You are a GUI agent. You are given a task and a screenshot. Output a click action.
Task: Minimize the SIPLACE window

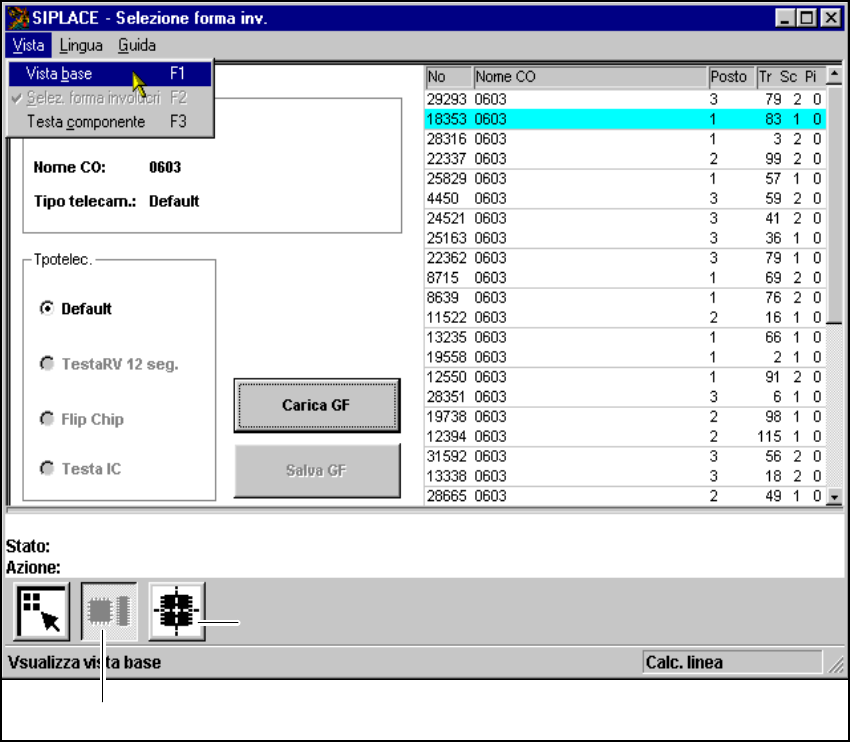click(x=785, y=18)
